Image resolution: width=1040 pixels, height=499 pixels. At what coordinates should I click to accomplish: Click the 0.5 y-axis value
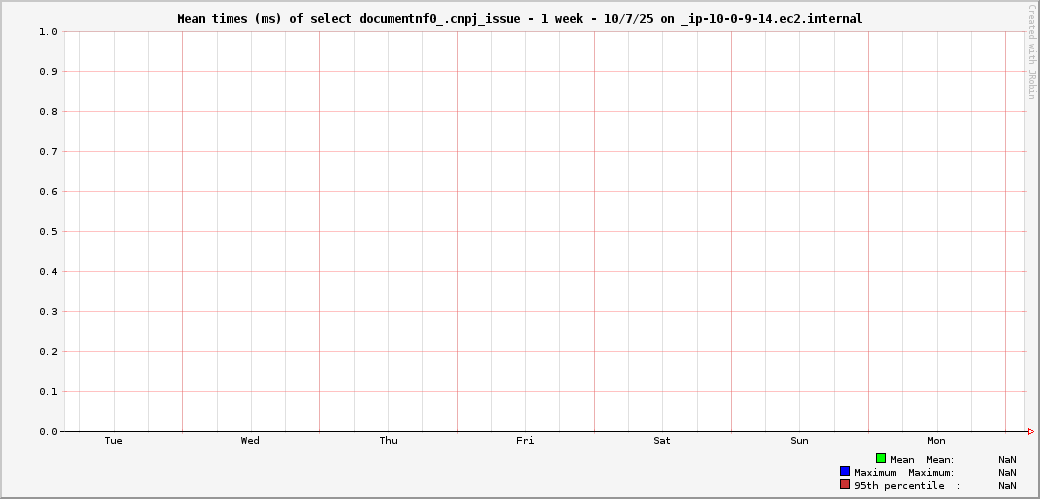pos(48,232)
